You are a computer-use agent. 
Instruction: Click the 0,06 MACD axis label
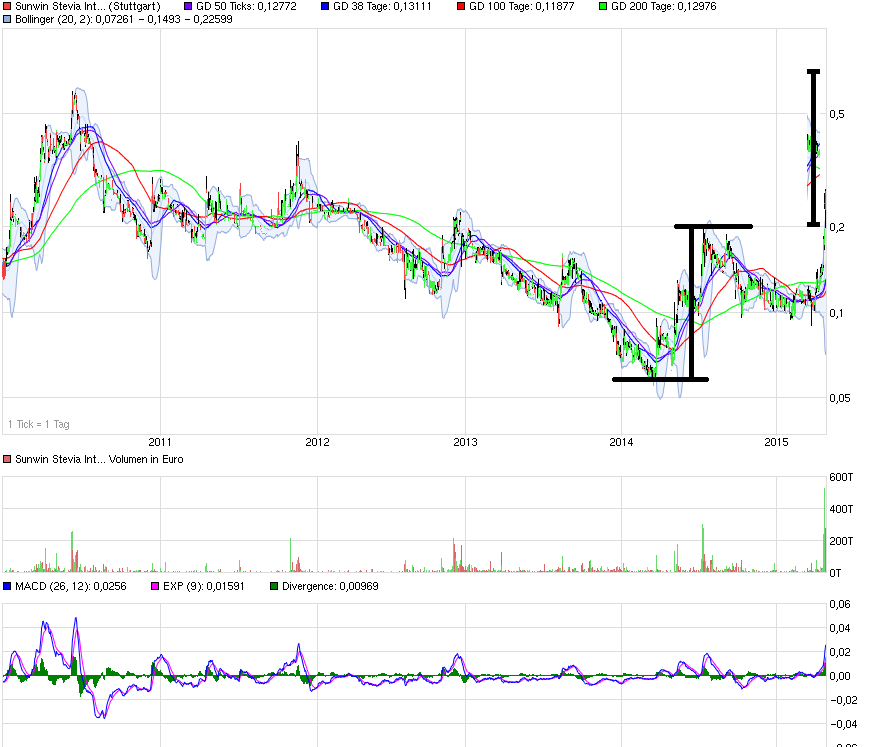pos(839,604)
